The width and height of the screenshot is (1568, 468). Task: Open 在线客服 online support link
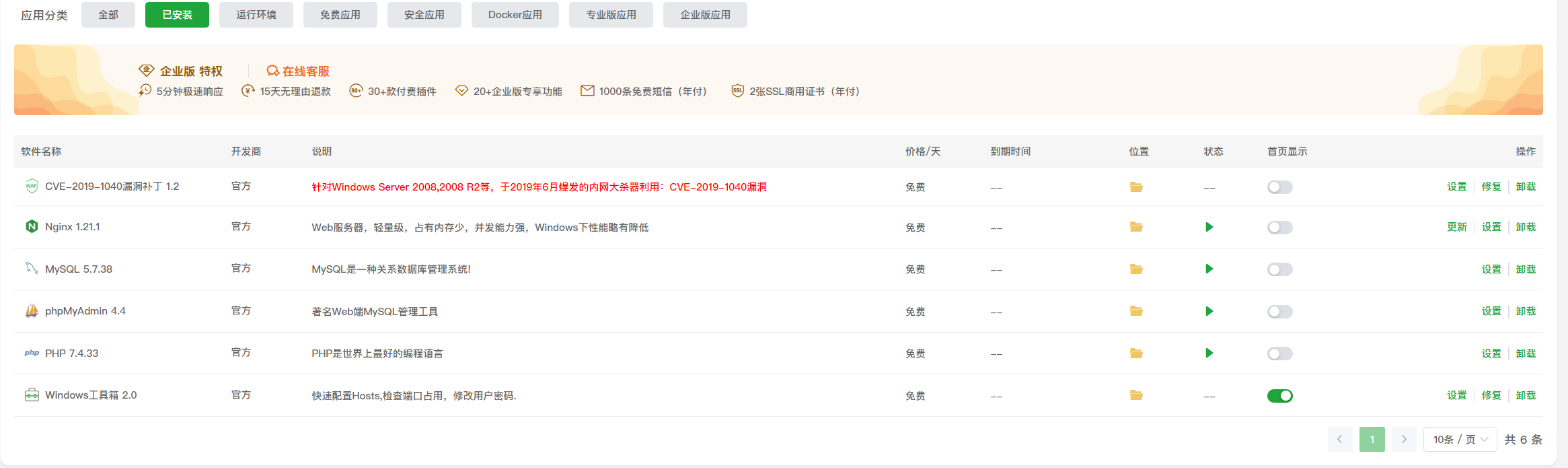(306, 71)
